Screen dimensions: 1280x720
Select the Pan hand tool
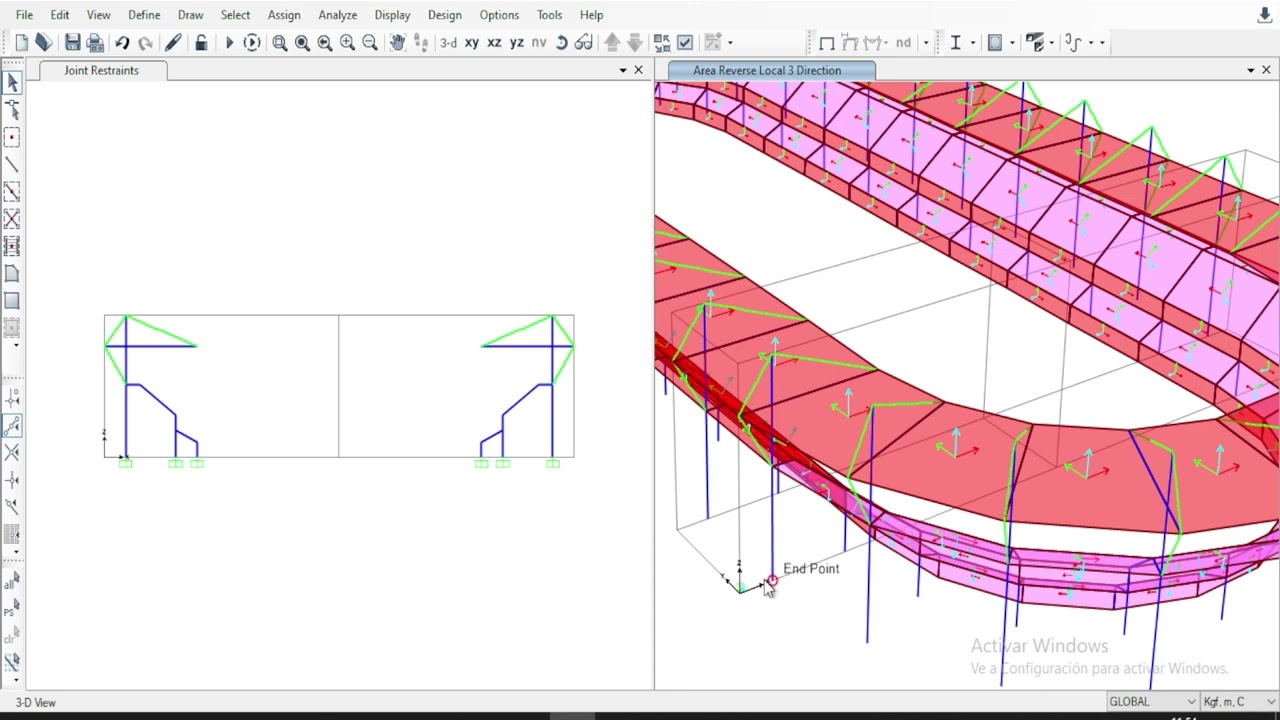tap(398, 42)
